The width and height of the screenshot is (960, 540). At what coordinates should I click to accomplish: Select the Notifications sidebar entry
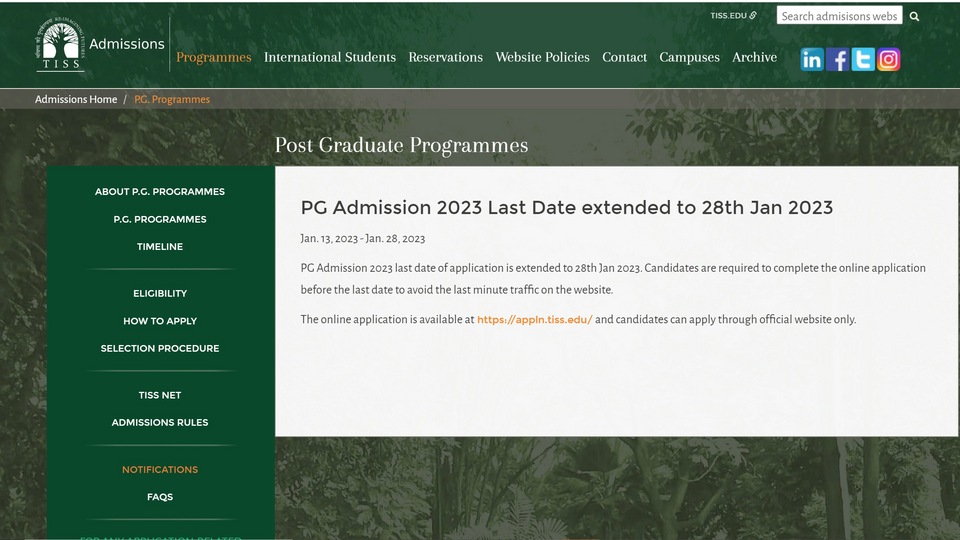tap(160, 470)
